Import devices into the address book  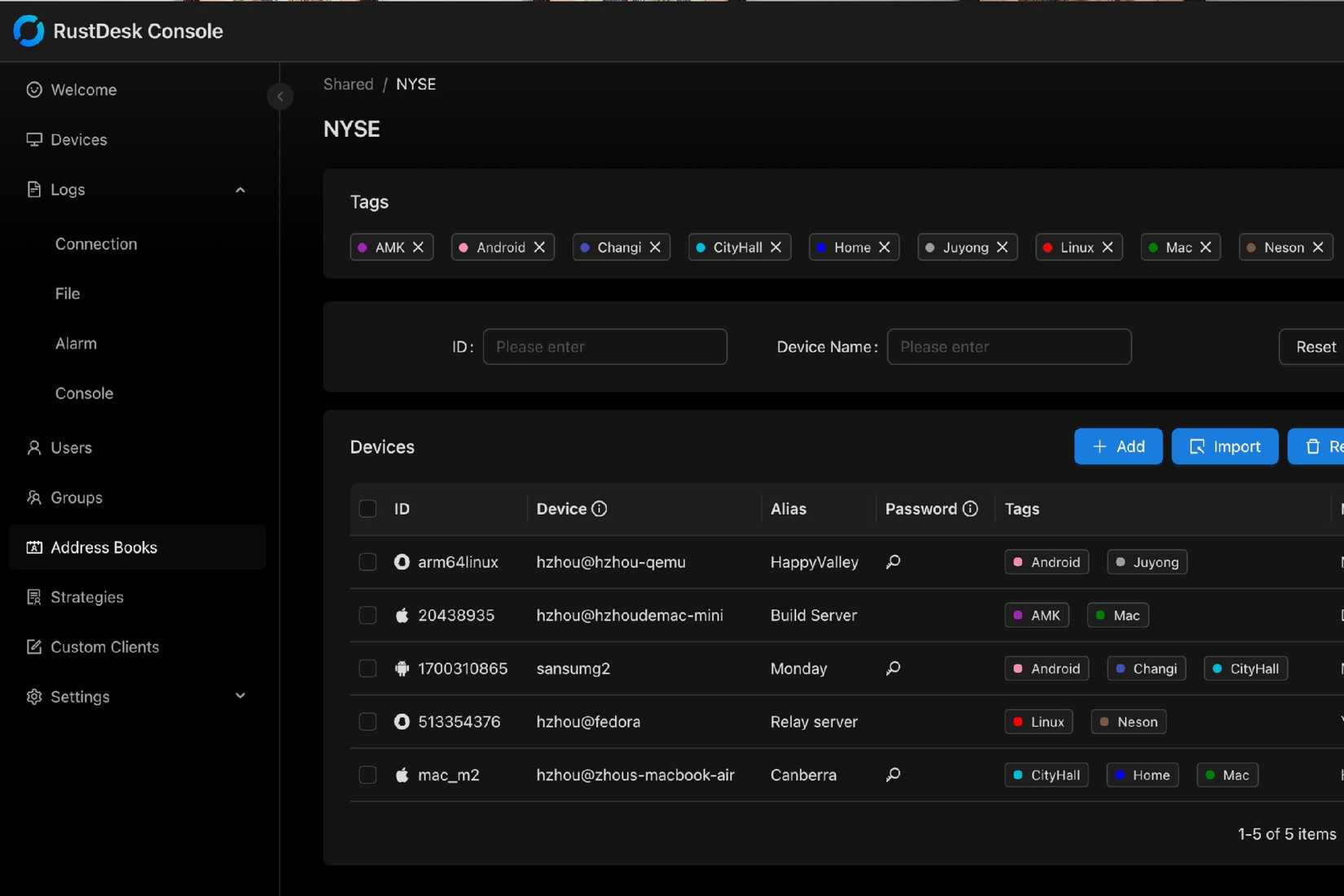pos(1224,446)
